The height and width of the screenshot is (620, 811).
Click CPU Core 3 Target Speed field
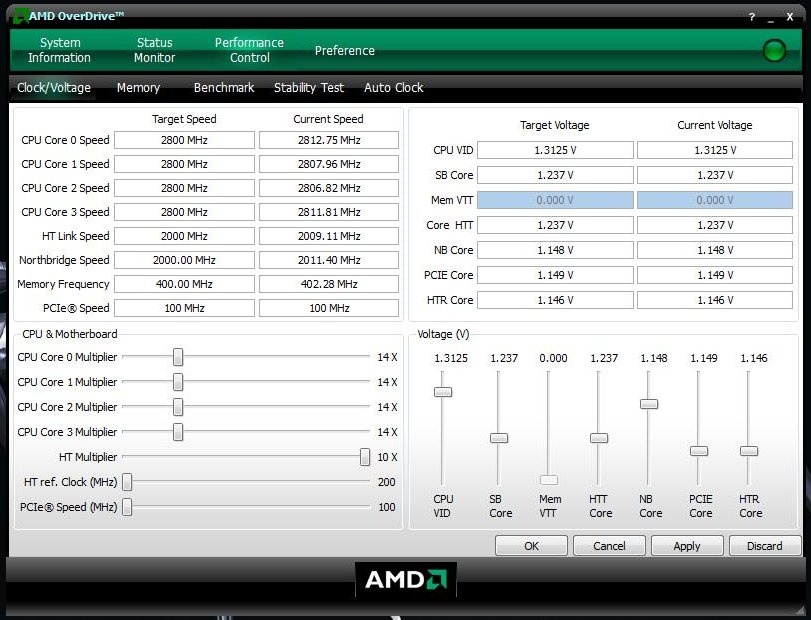point(184,212)
